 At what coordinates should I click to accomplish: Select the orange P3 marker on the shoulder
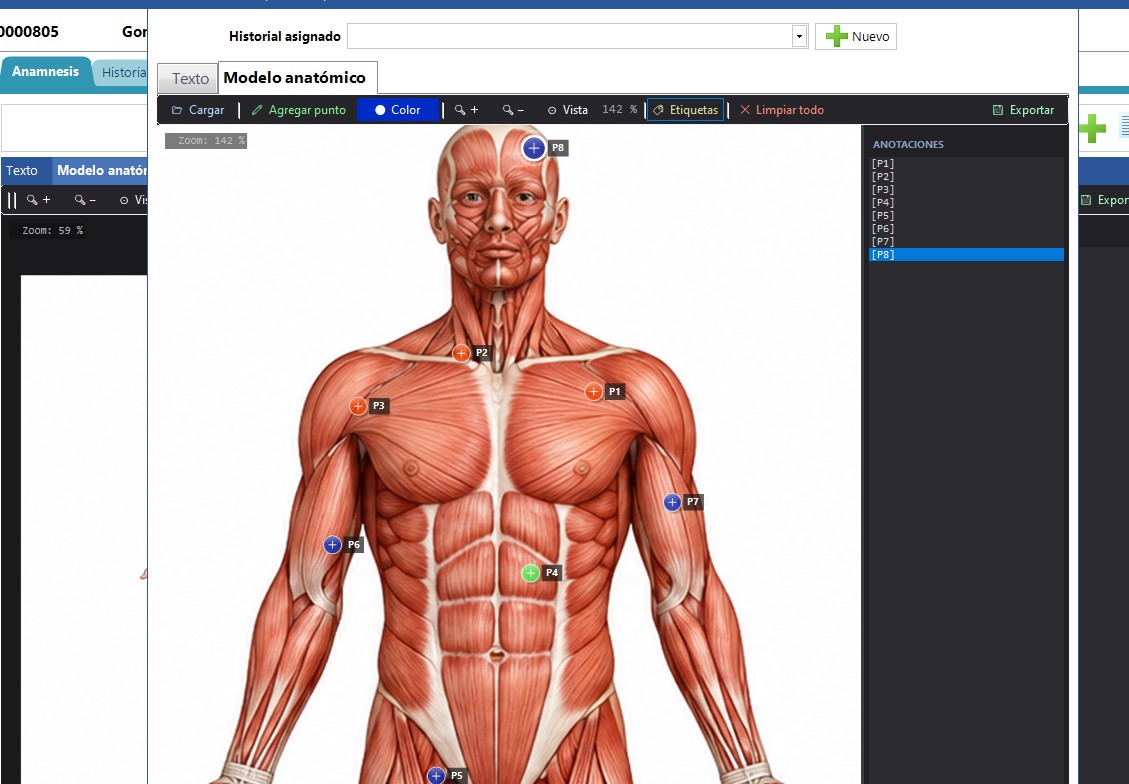[358, 406]
